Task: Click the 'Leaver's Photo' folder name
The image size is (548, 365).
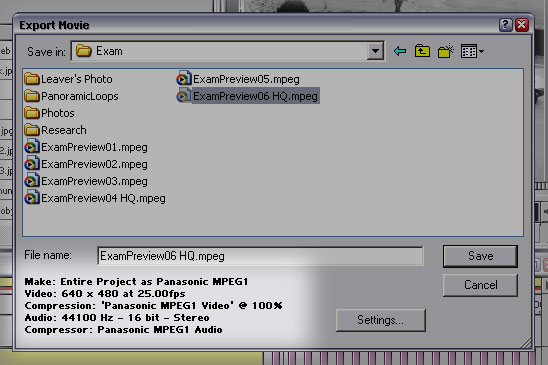Action: pyautogui.click(x=77, y=79)
